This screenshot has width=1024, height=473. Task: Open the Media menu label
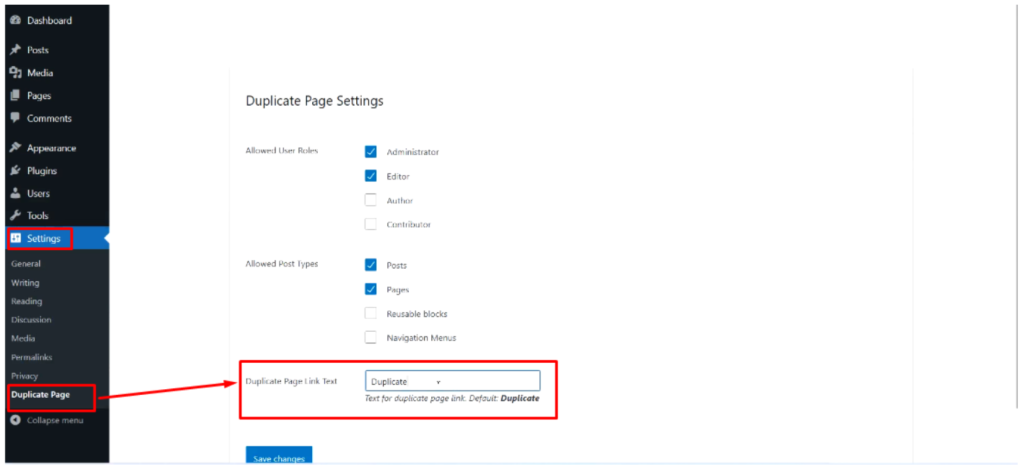point(40,73)
